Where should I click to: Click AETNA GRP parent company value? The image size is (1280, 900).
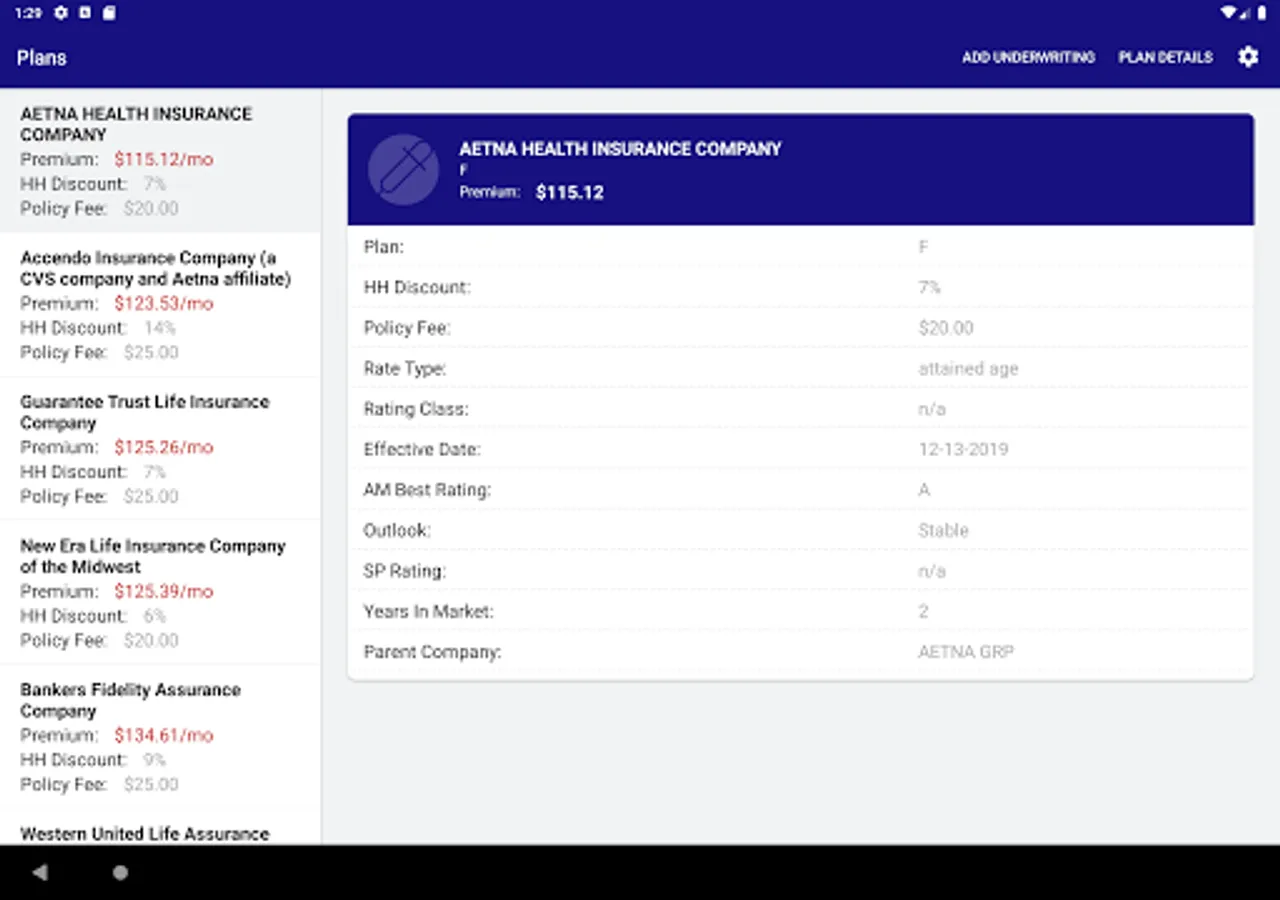[x=966, y=652]
